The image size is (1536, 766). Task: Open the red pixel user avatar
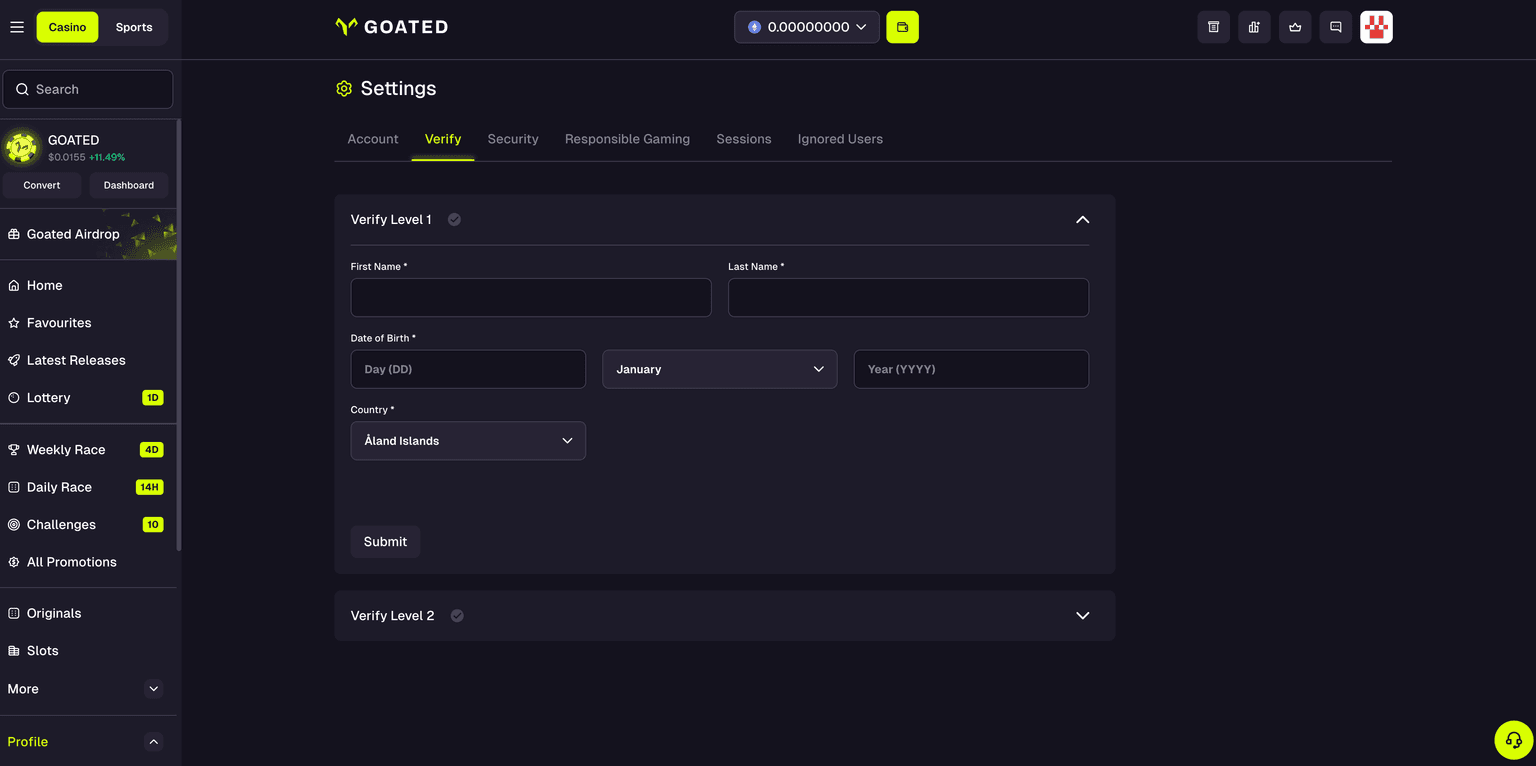[1377, 27]
